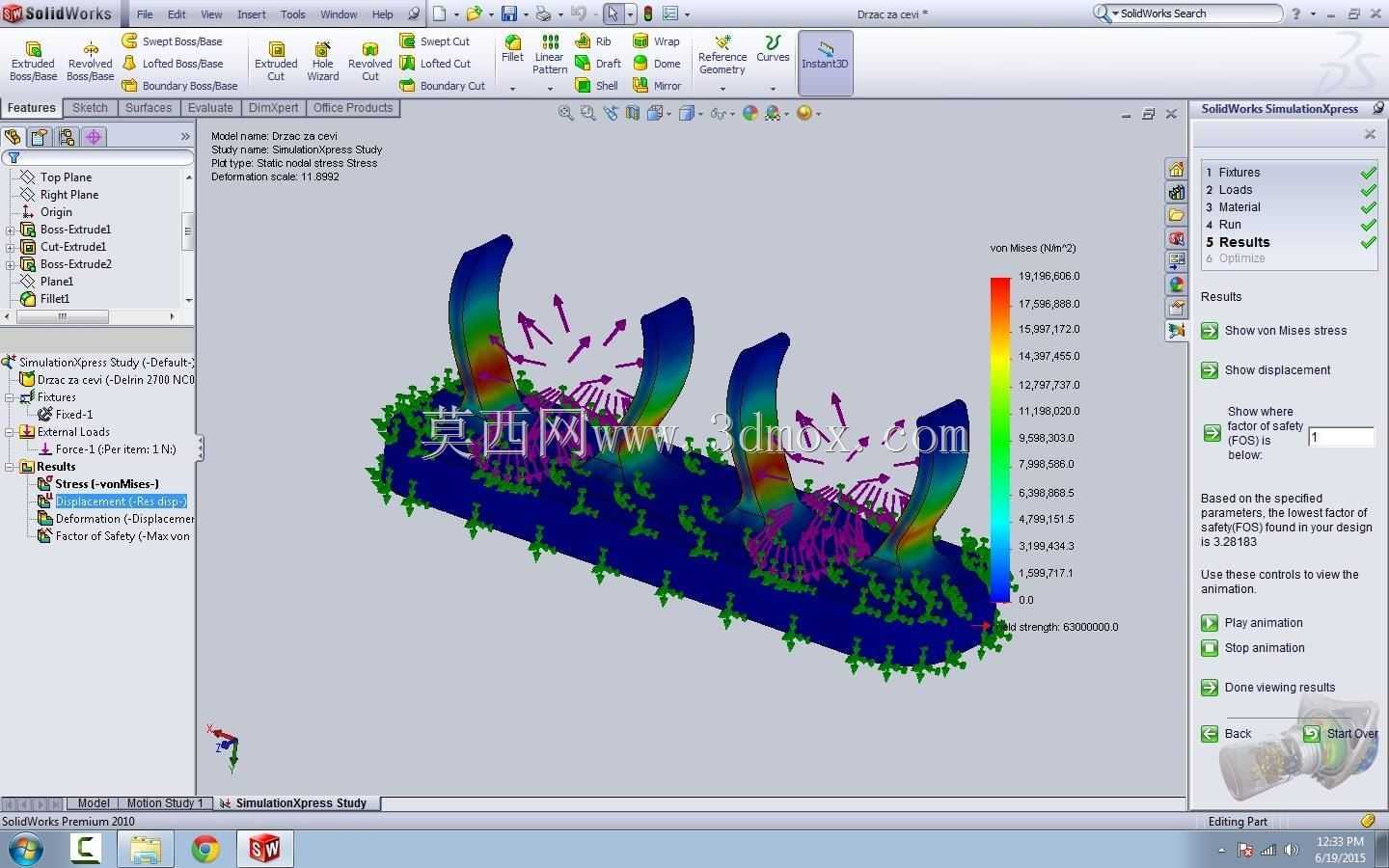Image resolution: width=1389 pixels, height=868 pixels.
Task: Select the Extruded Boss/Base tool
Action: (x=33, y=62)
